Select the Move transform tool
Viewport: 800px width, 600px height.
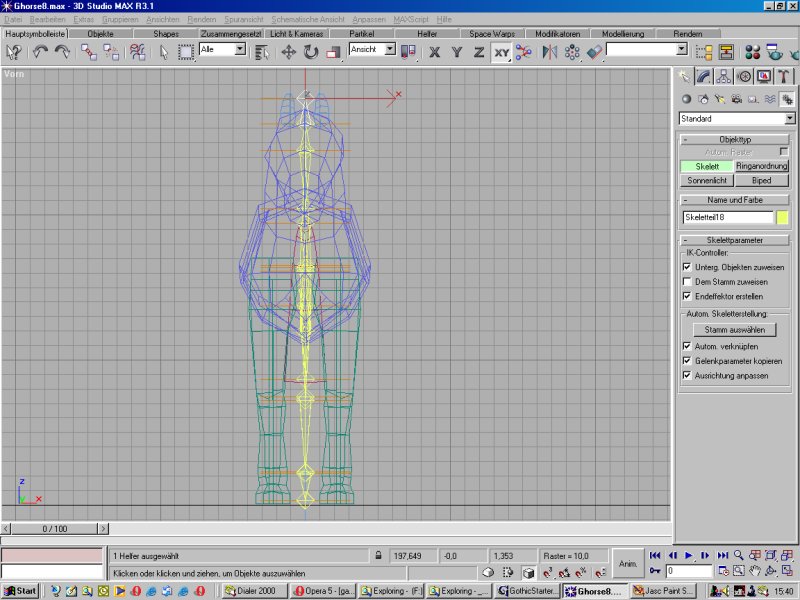click(x=288, y=51)
